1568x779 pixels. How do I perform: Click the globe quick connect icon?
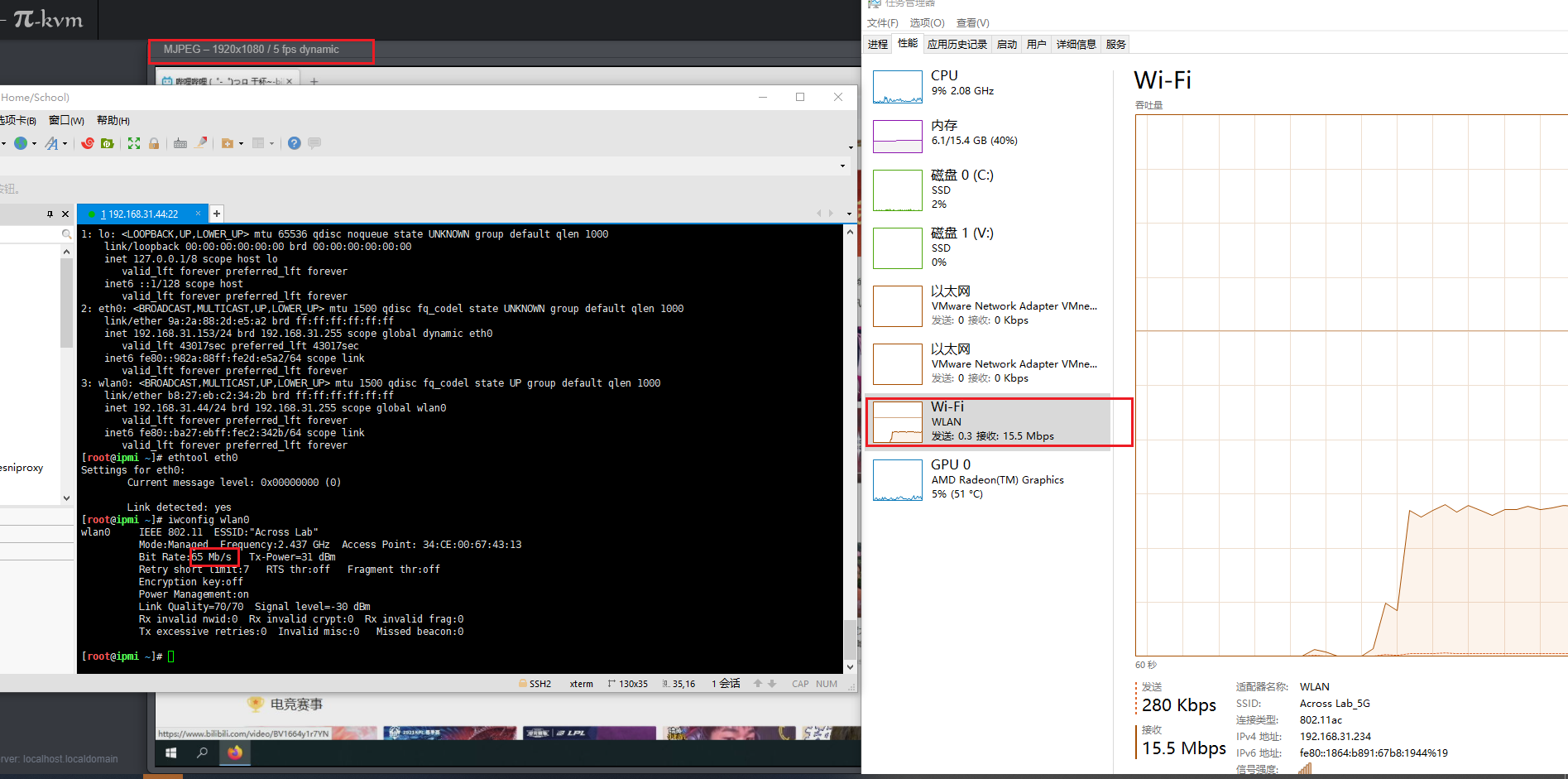coord(20,143)
